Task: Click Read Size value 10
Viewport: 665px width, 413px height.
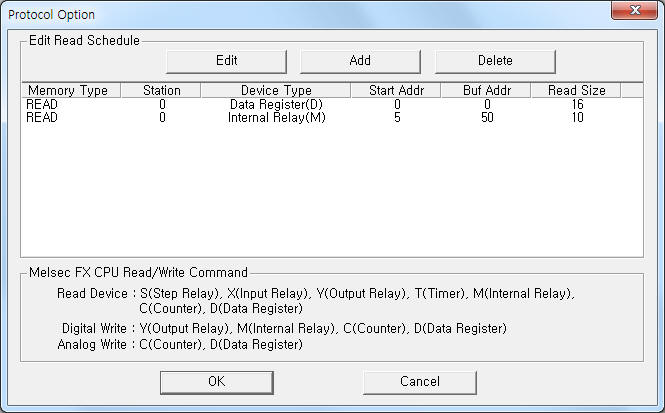Action: 576,117
